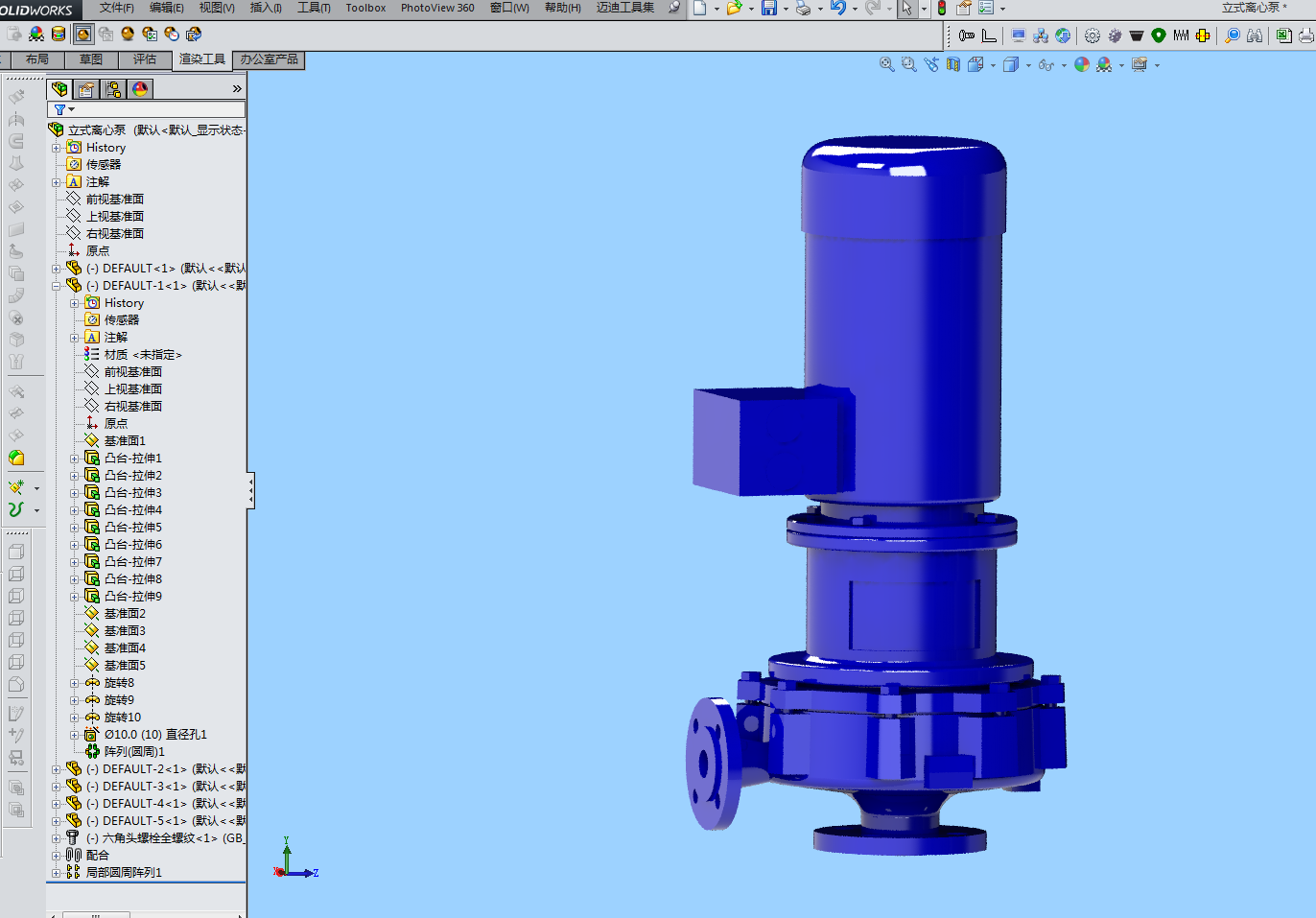Click the Previous View icon
Screen dimensions: 1316x918
pos(931,64)
